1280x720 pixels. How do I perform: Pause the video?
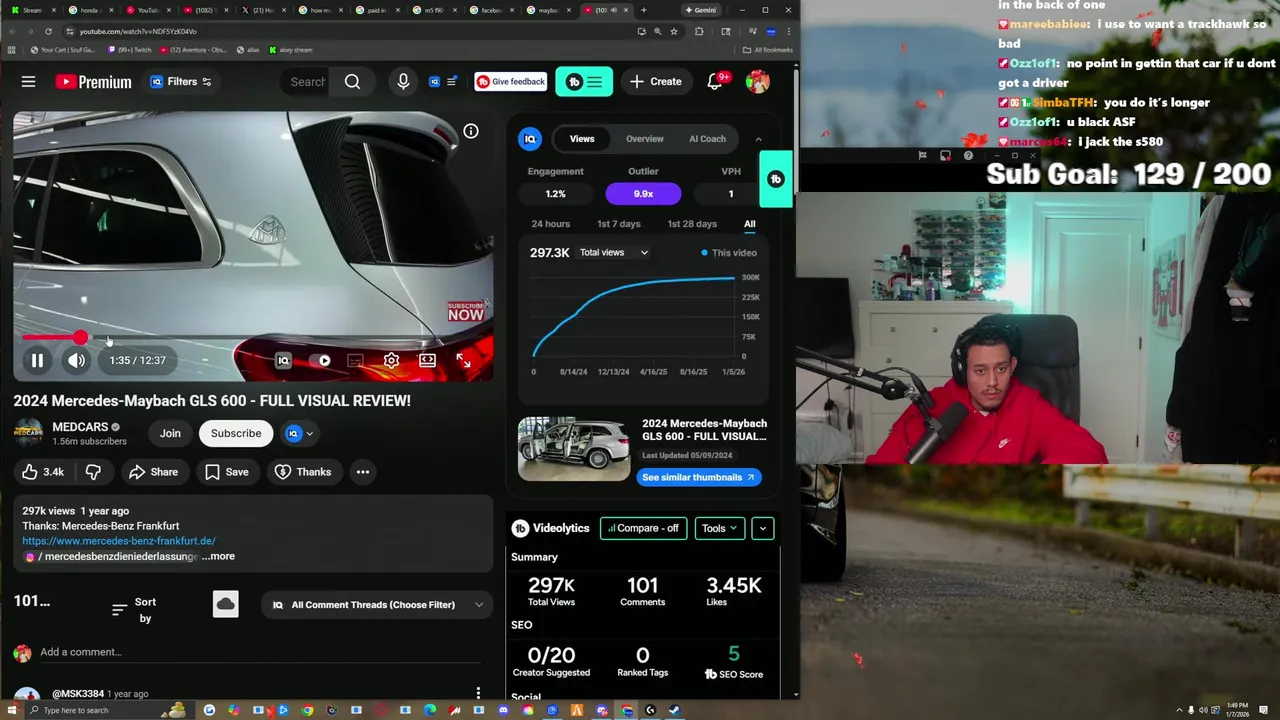point(37,360)
